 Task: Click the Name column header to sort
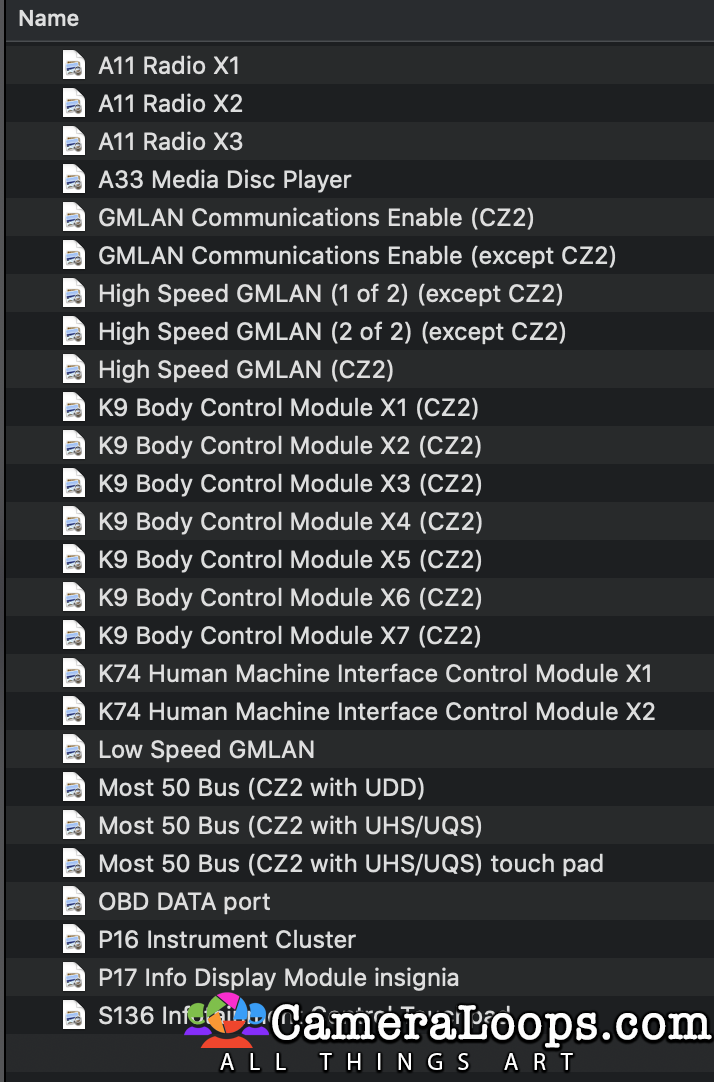48,18
